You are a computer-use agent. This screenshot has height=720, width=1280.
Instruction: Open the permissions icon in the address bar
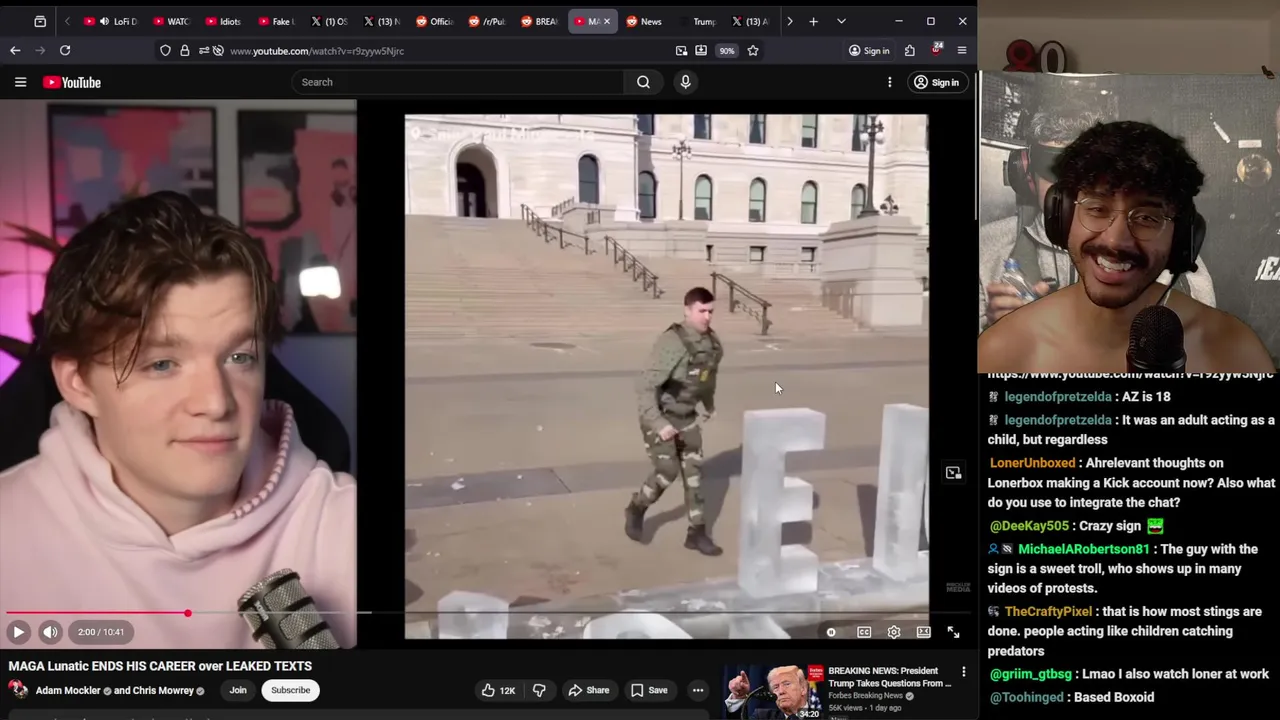pyautogui.click(x=203, y=50)
